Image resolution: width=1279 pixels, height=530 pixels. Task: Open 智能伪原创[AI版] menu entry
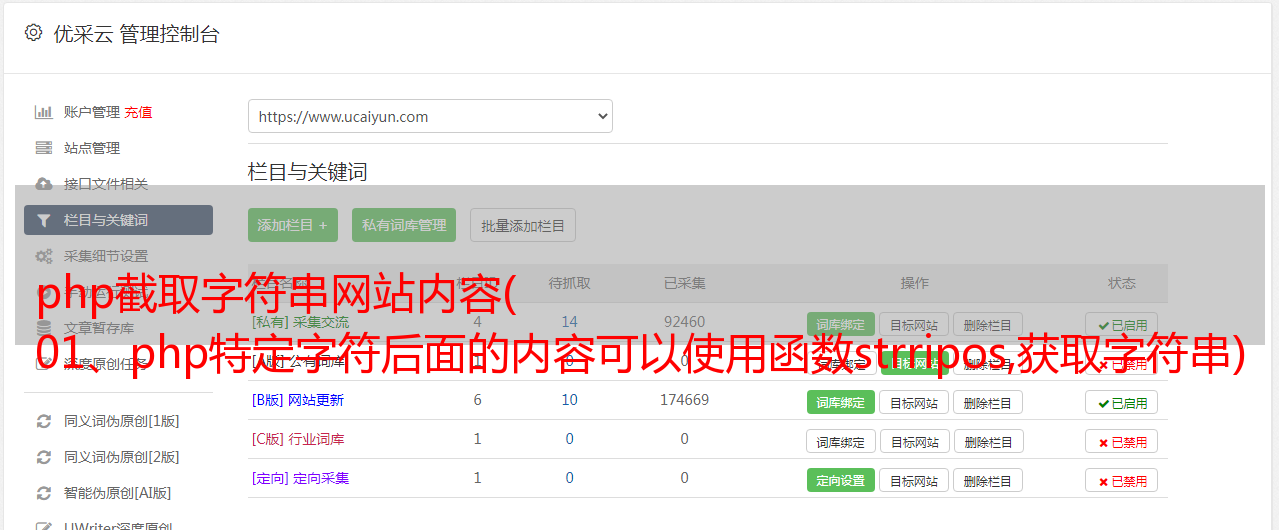pyautogui.click(x=118, y=493)
